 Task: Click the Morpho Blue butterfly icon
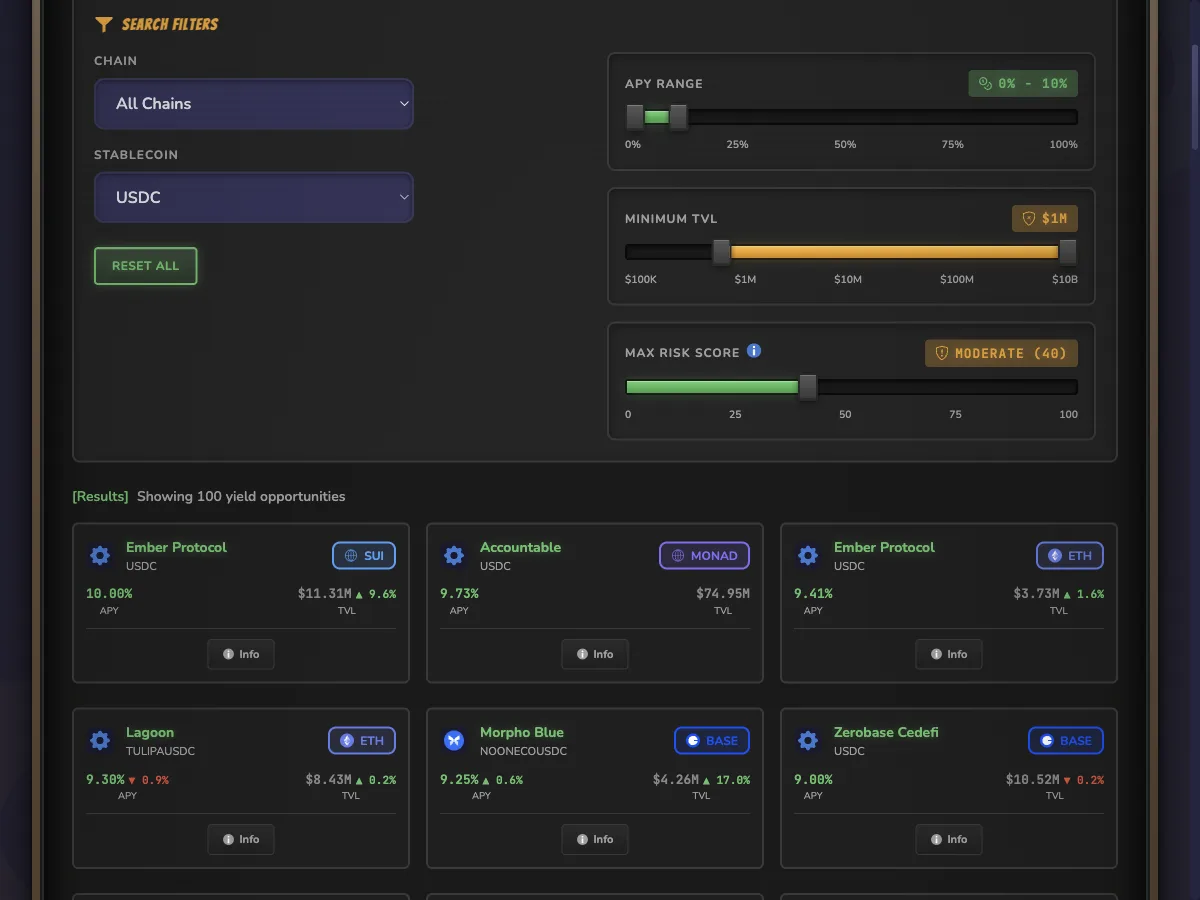pos(454,741)
